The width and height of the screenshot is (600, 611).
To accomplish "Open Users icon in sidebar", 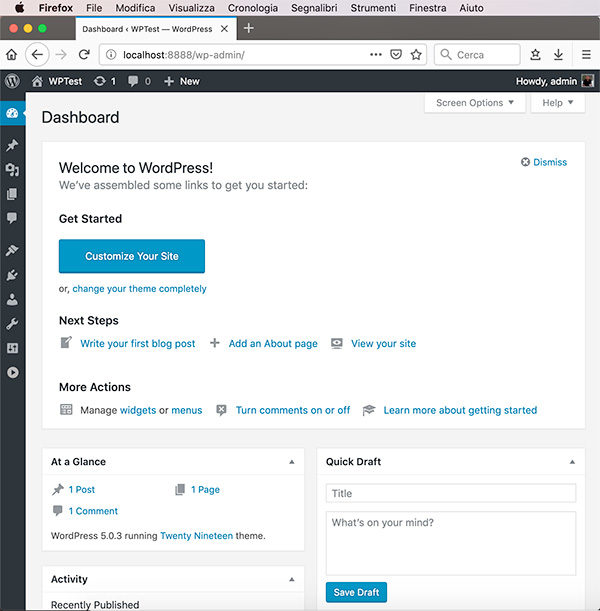I will (12, 299).
